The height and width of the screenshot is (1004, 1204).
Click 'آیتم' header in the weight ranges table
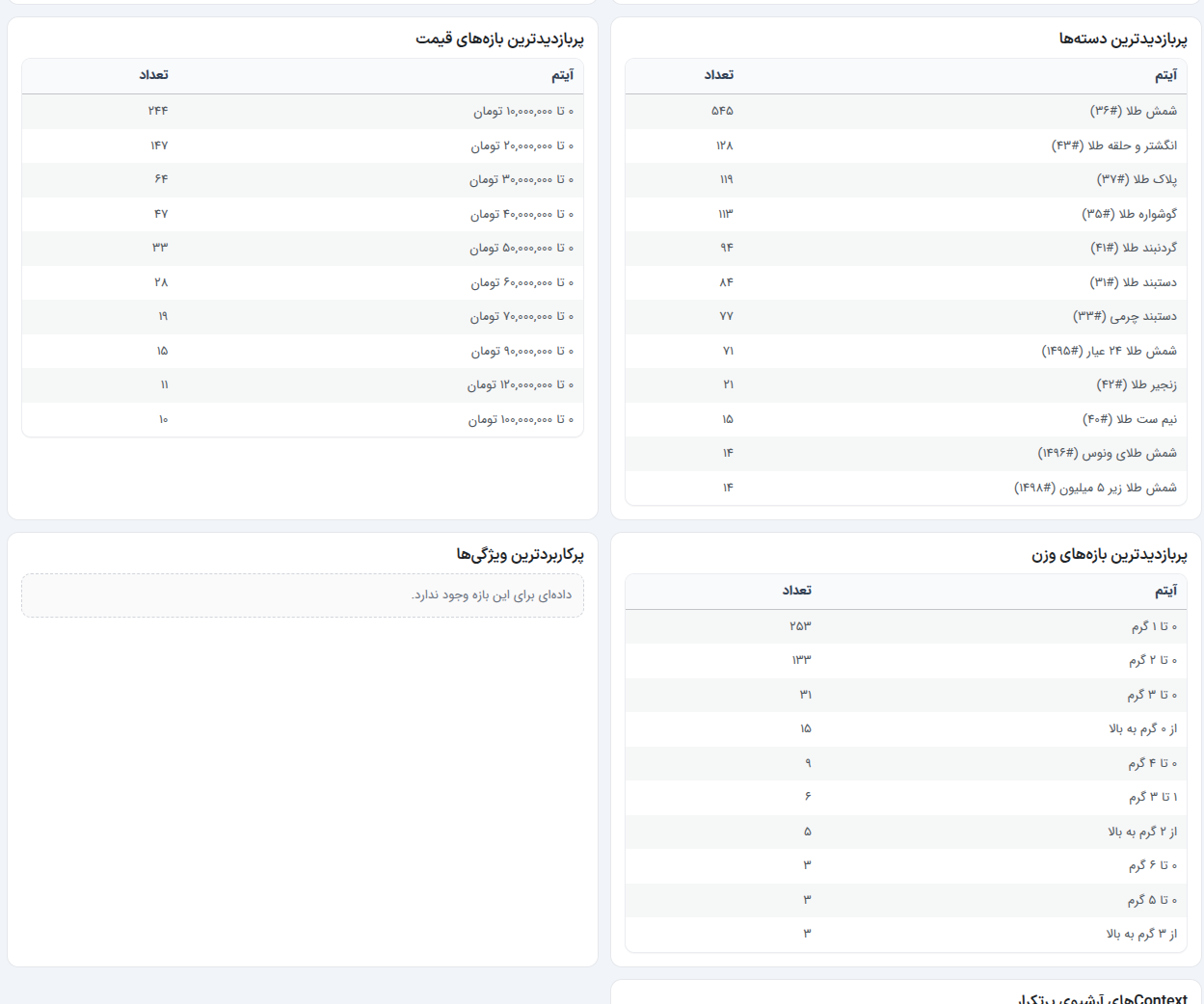[x=1166, y=591]
